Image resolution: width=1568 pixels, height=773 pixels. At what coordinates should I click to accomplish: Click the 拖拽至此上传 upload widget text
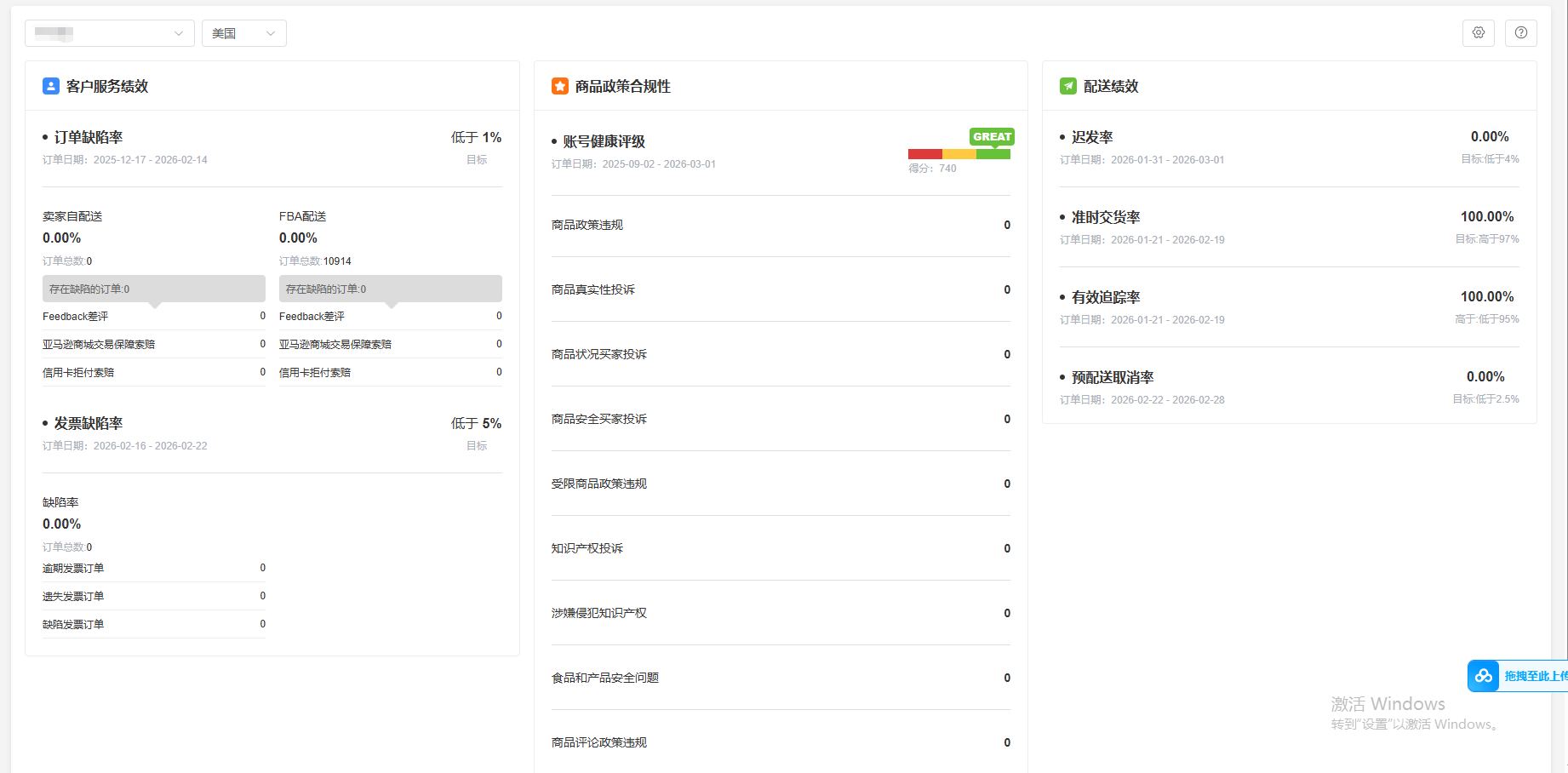(1534, 676)
